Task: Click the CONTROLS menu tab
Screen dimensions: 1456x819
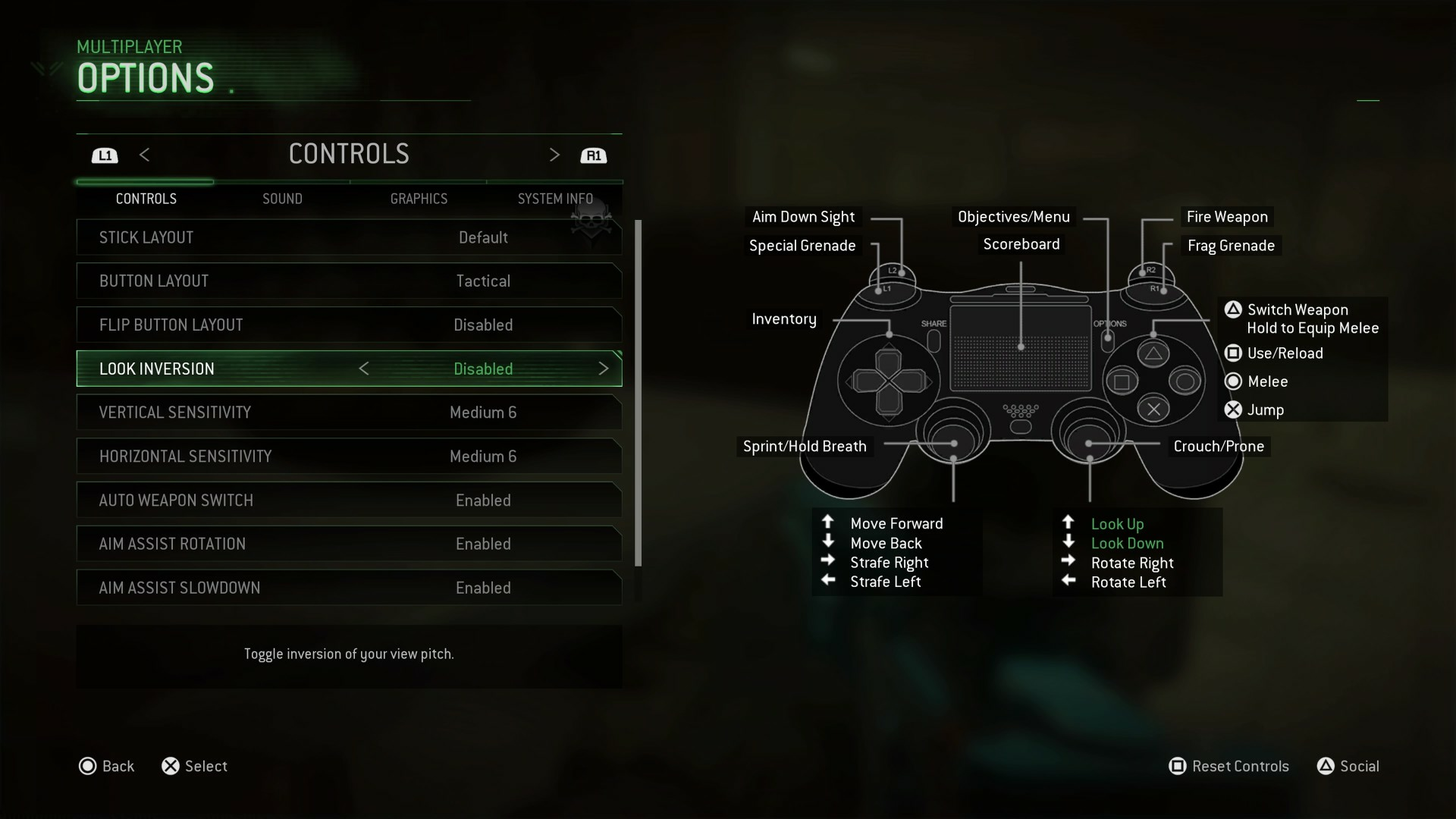Action: (146, 198)
